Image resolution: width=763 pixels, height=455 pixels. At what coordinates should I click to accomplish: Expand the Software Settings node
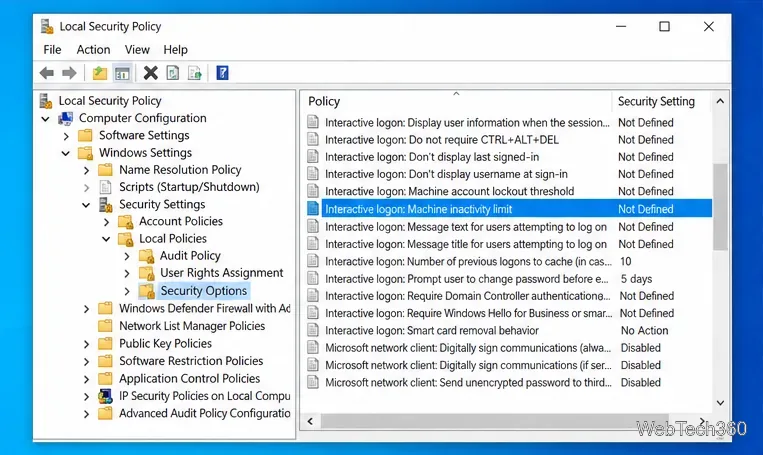66,136
